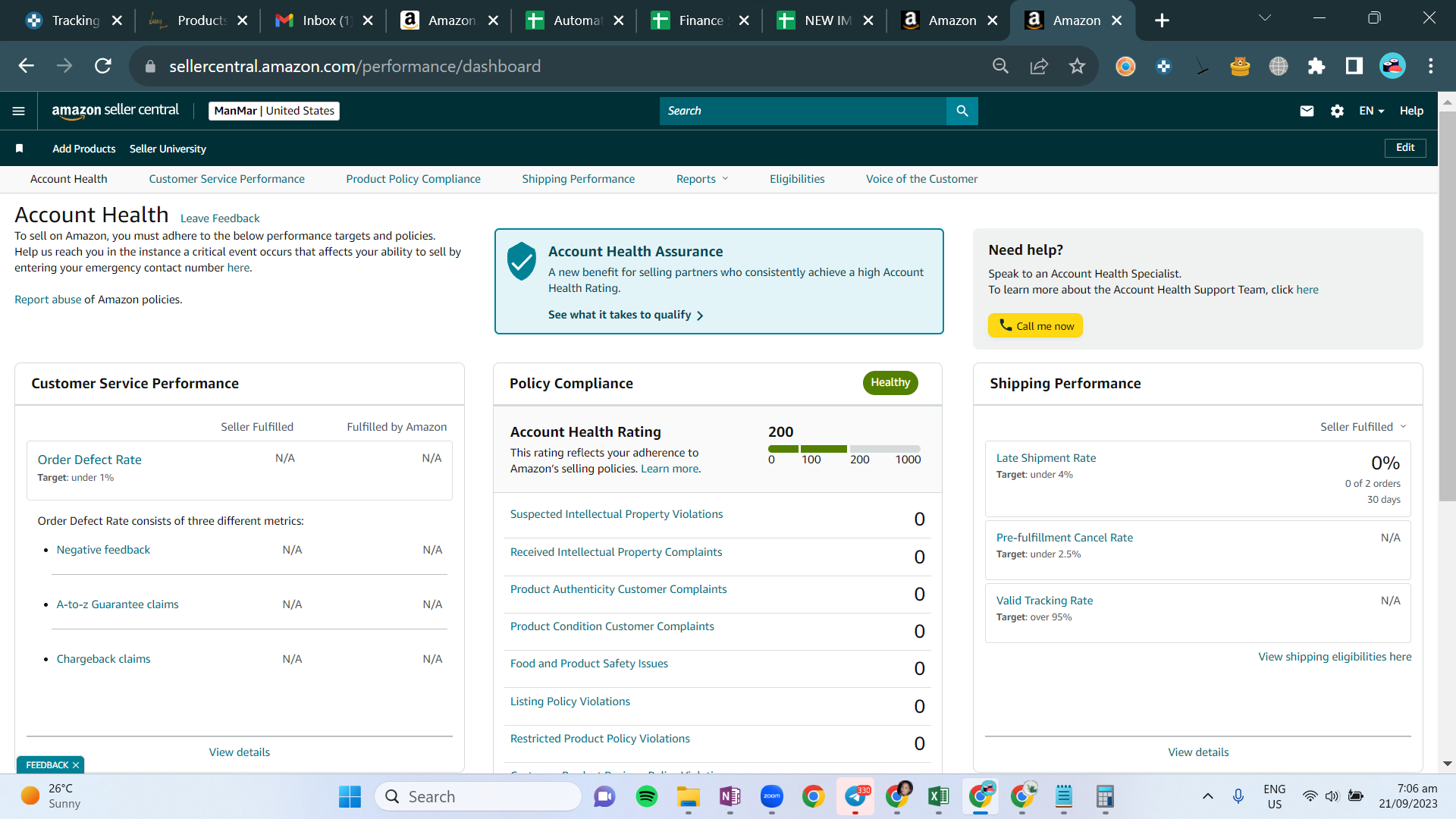This screenshot has height=819, width=1456.
Task: Open the messages envelope icon
Action: pyautogui.click(x=1307, y=111)
